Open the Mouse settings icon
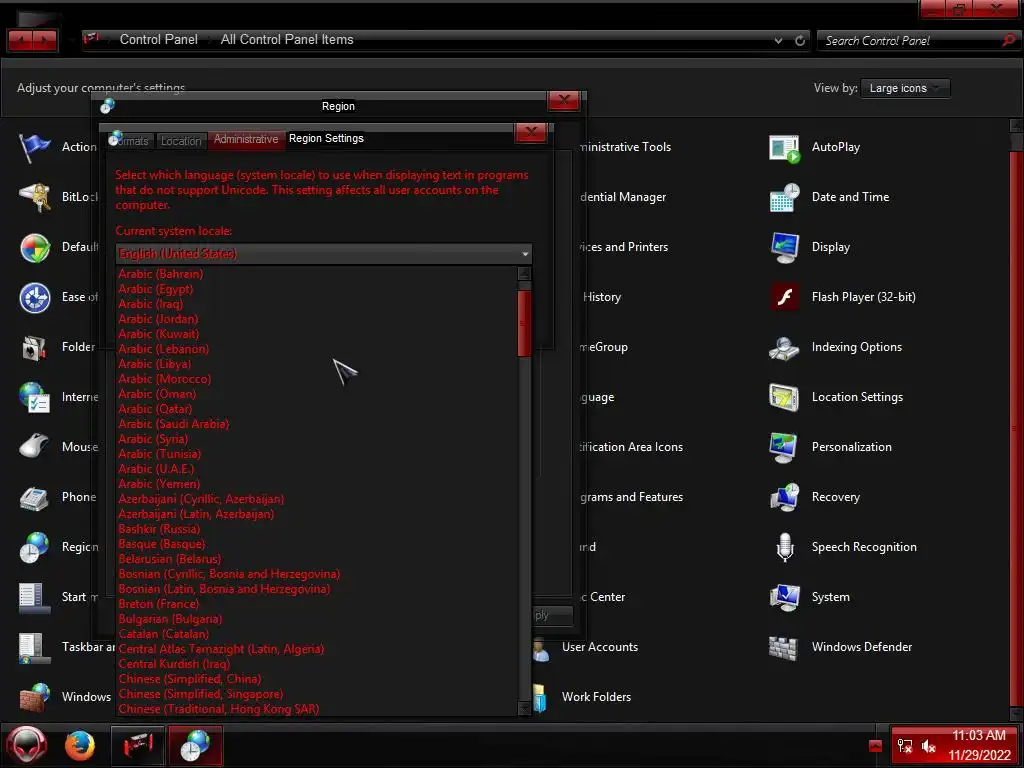1024x768 pixels. point(35,447)
